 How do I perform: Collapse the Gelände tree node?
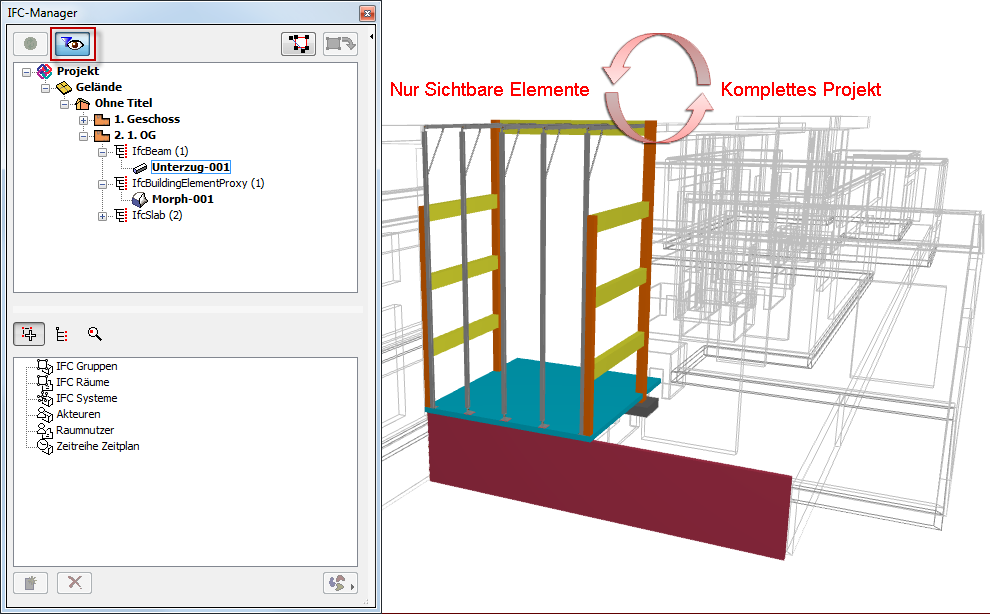click(x=45, y=88)
